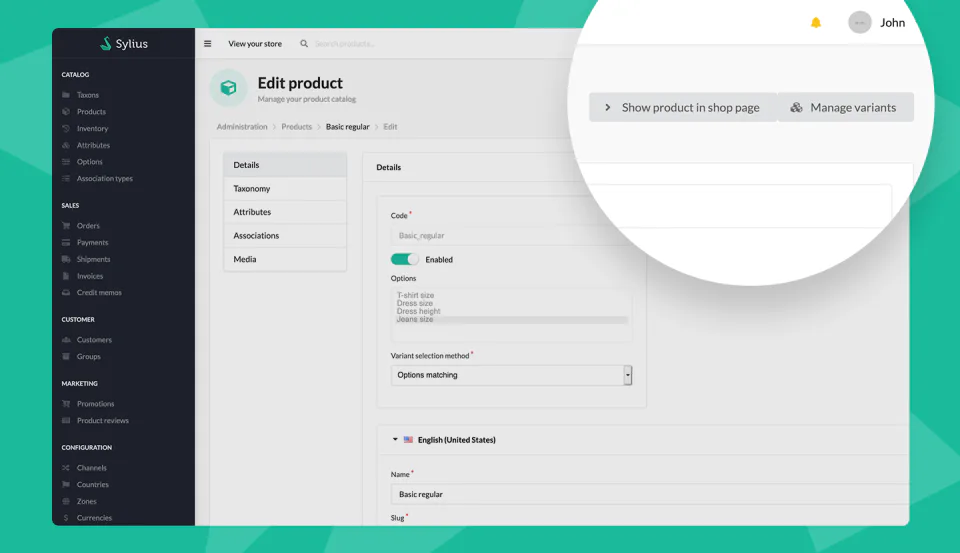Select the Attributes tab in product form
Screen dimensions: 960x553
point(285,212)
